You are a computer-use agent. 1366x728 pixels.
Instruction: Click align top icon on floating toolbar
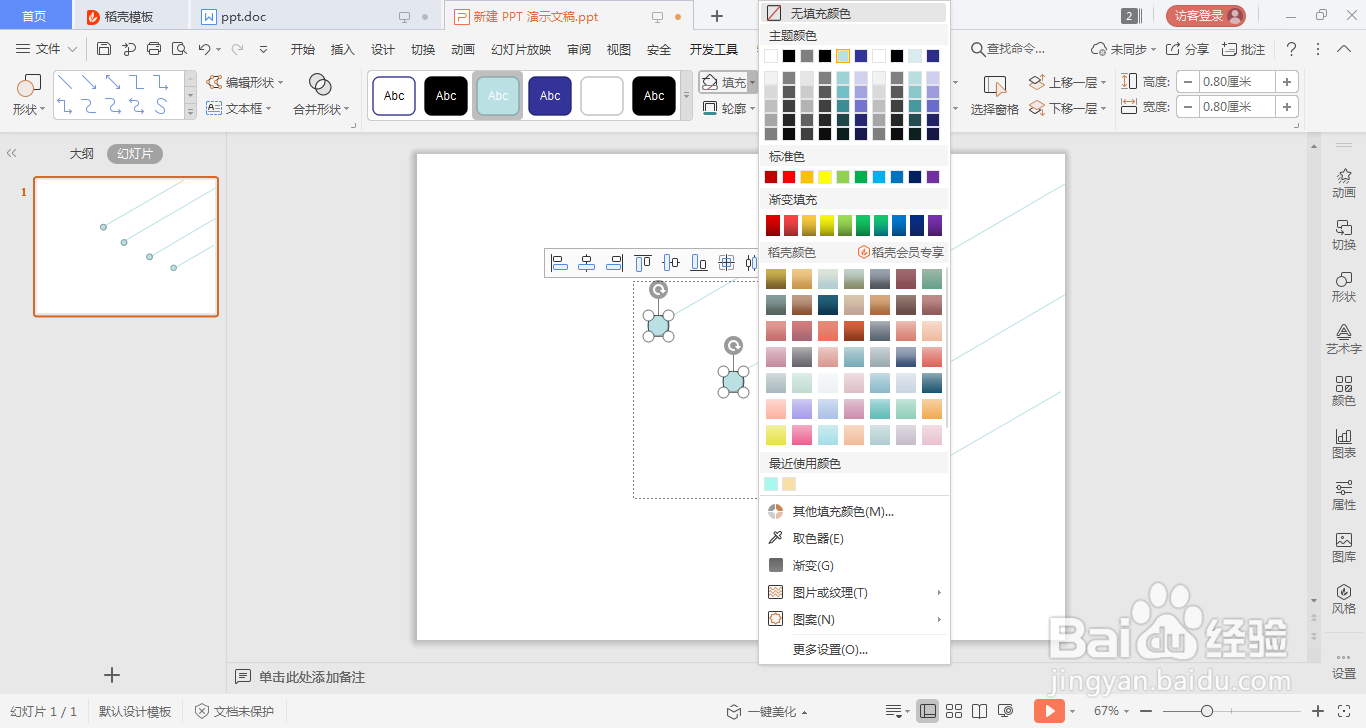[x=643, y=263]
